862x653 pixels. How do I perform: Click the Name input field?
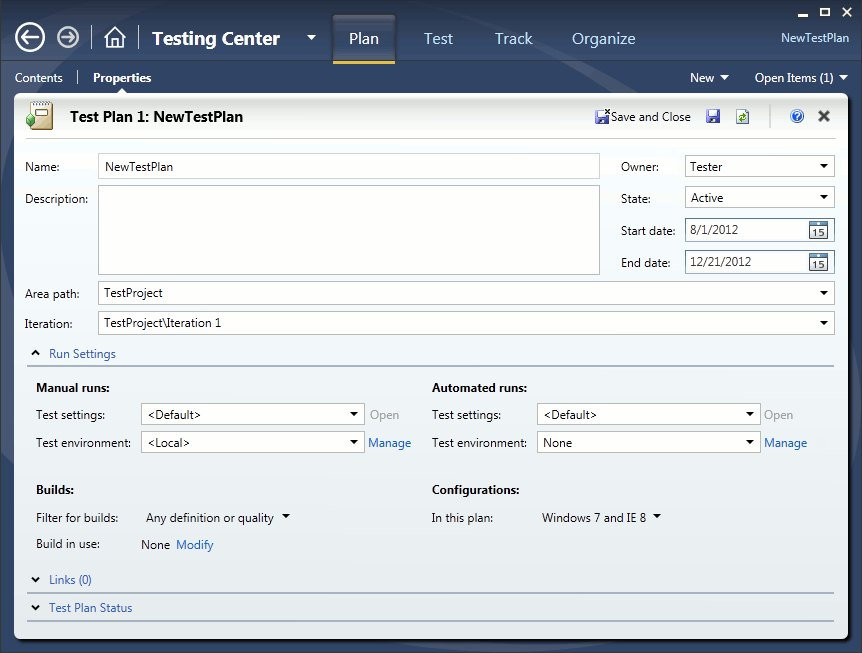click(x=348, y=167)
